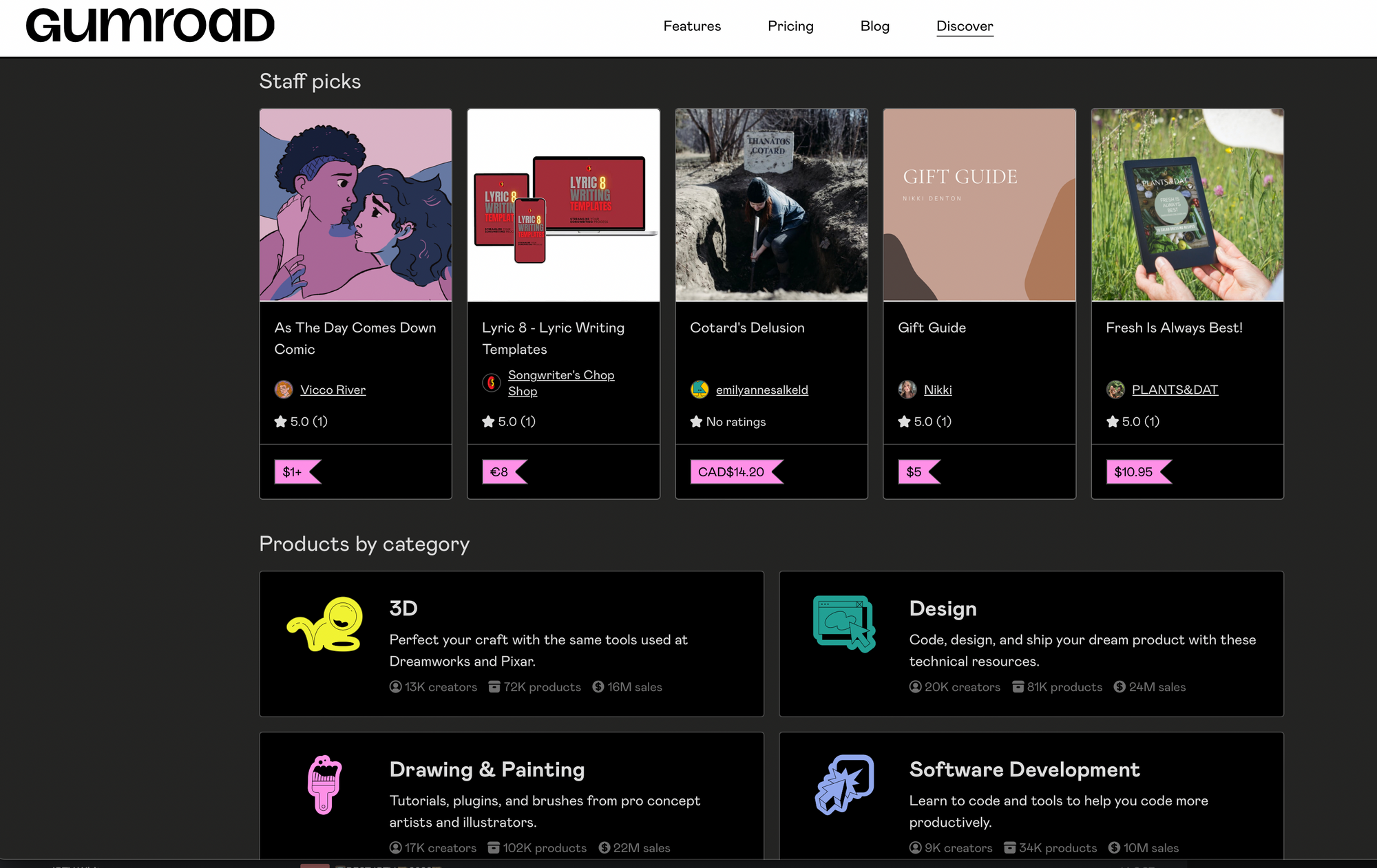The image size is (1377, 868).
Task: Click the PLANTS&DAT avatar icon
Action: click(x=1115, y=390)
